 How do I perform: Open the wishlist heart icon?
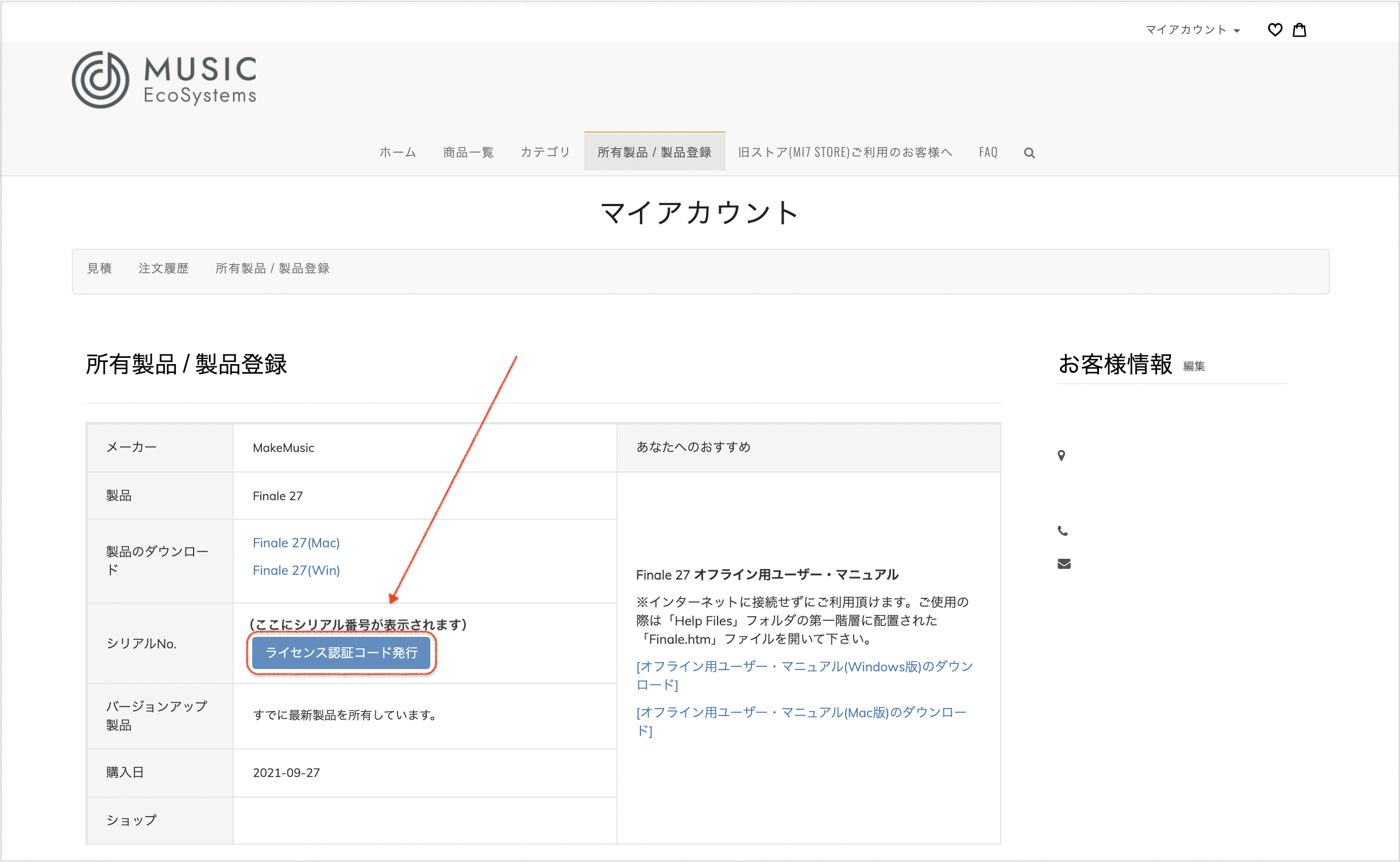point(1275,29)
